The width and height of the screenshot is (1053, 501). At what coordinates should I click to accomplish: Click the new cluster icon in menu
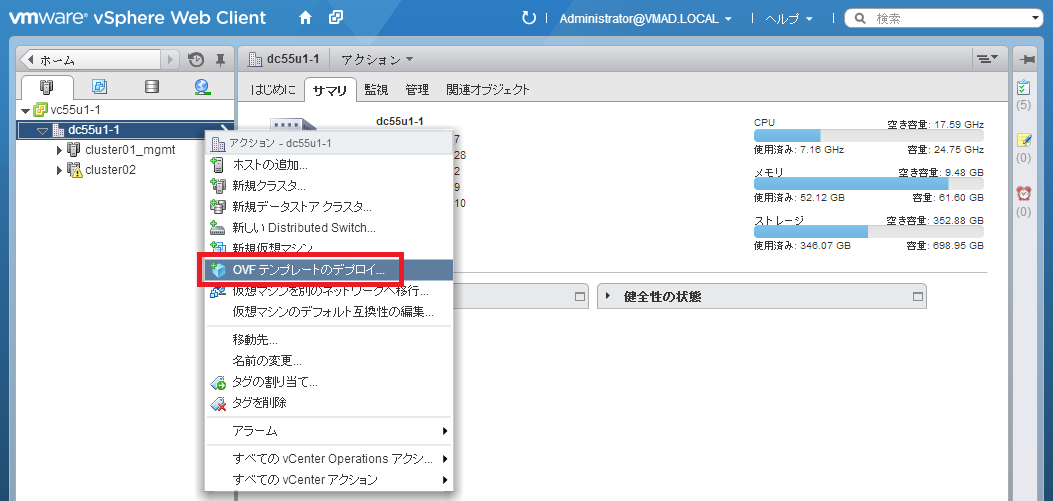click(x=218, y=185)
